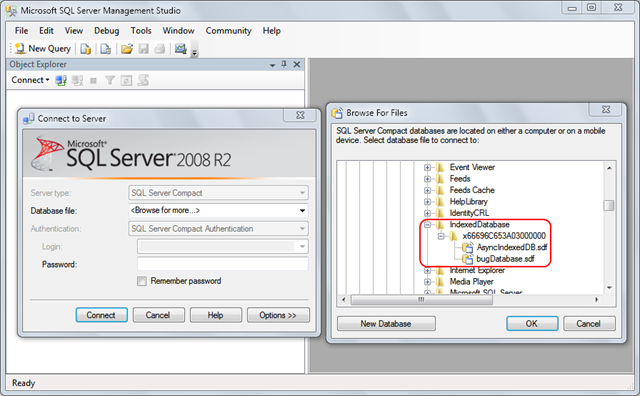Click the New Query toolbar button
The width and height of the screenshot is (640, 396).
42,49
